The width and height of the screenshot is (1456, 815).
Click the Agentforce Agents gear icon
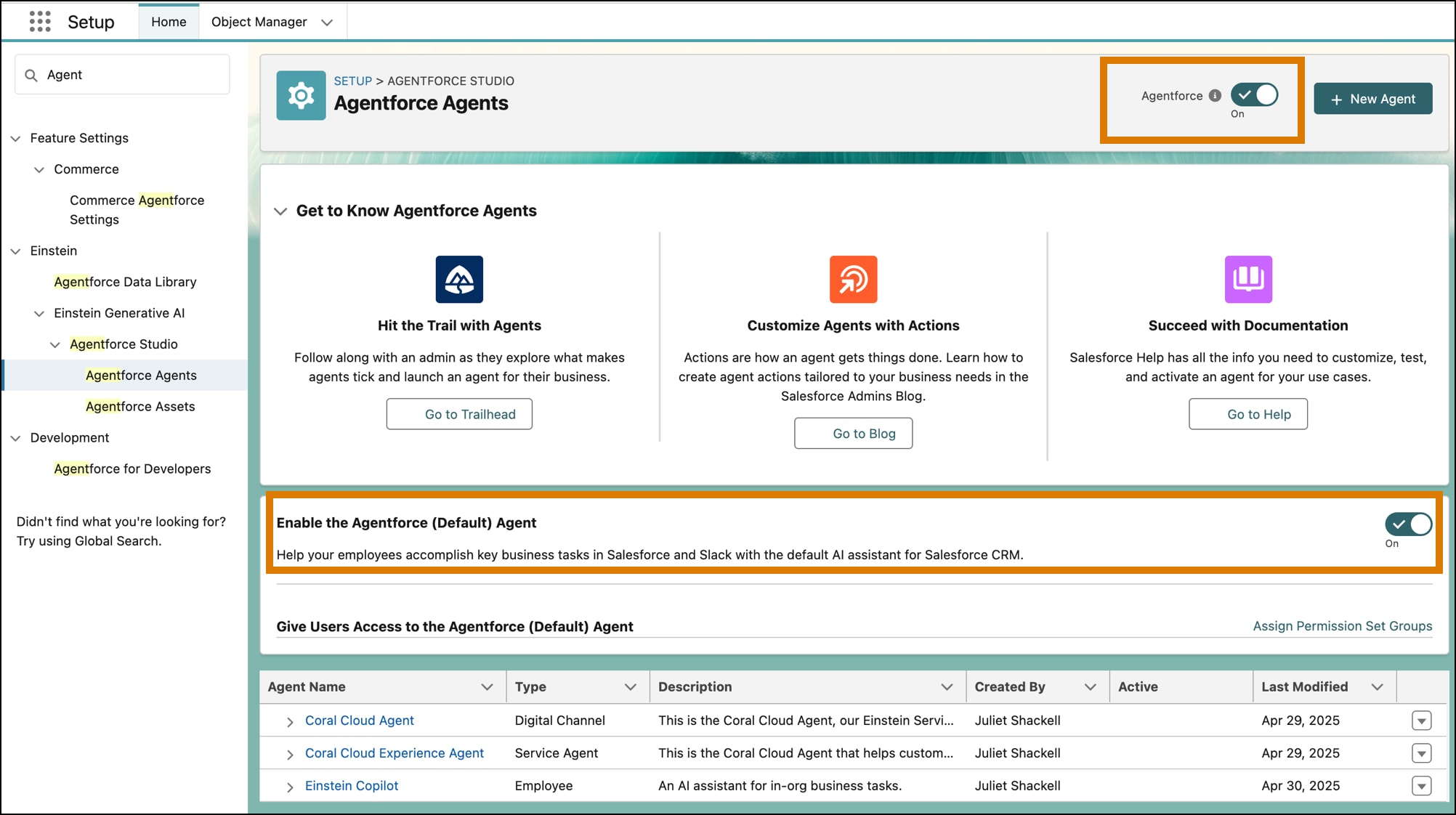(301, 95)
